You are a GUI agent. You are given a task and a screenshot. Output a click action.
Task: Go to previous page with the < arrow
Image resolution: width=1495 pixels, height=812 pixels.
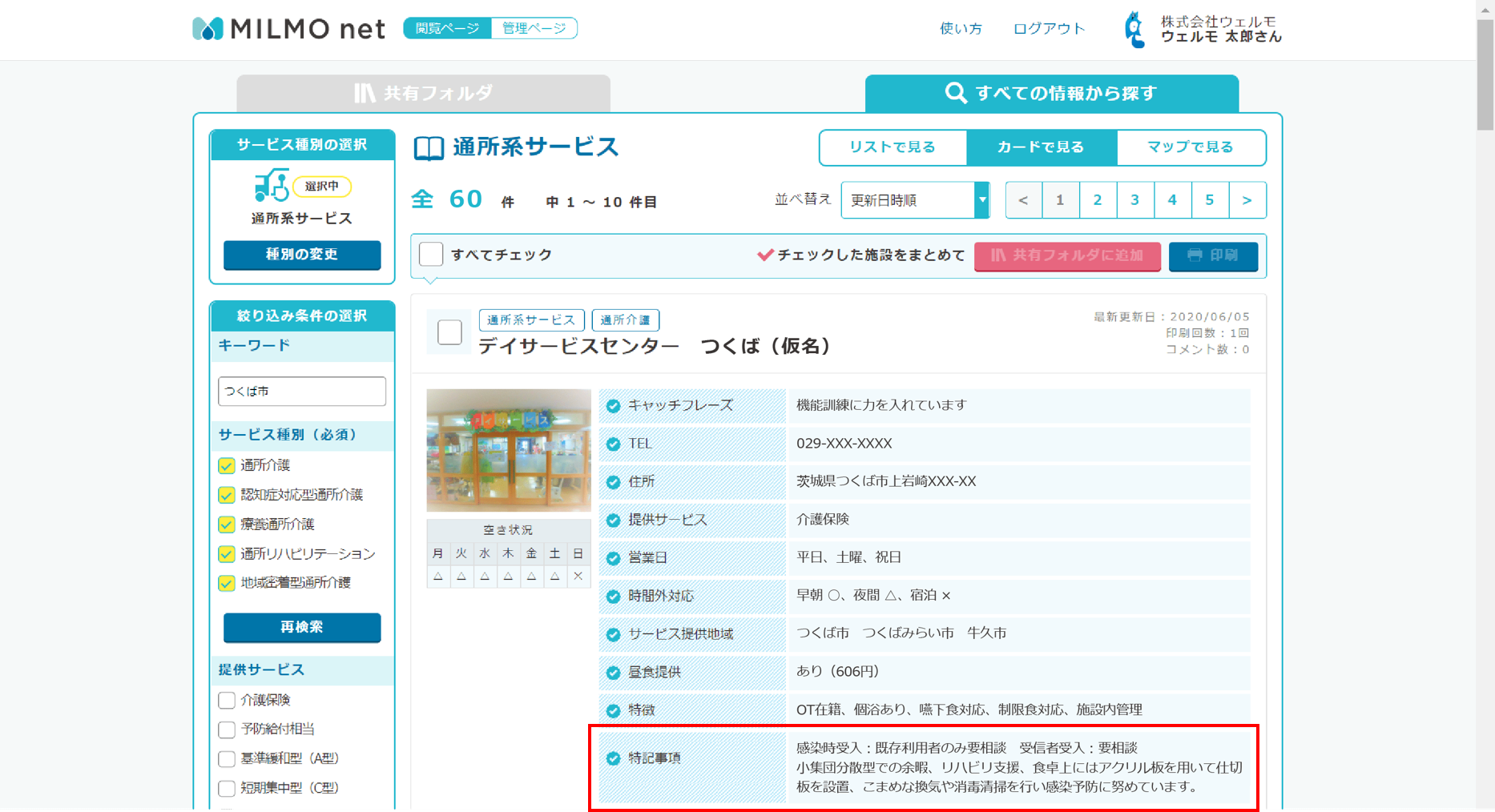pos(1023,200)
